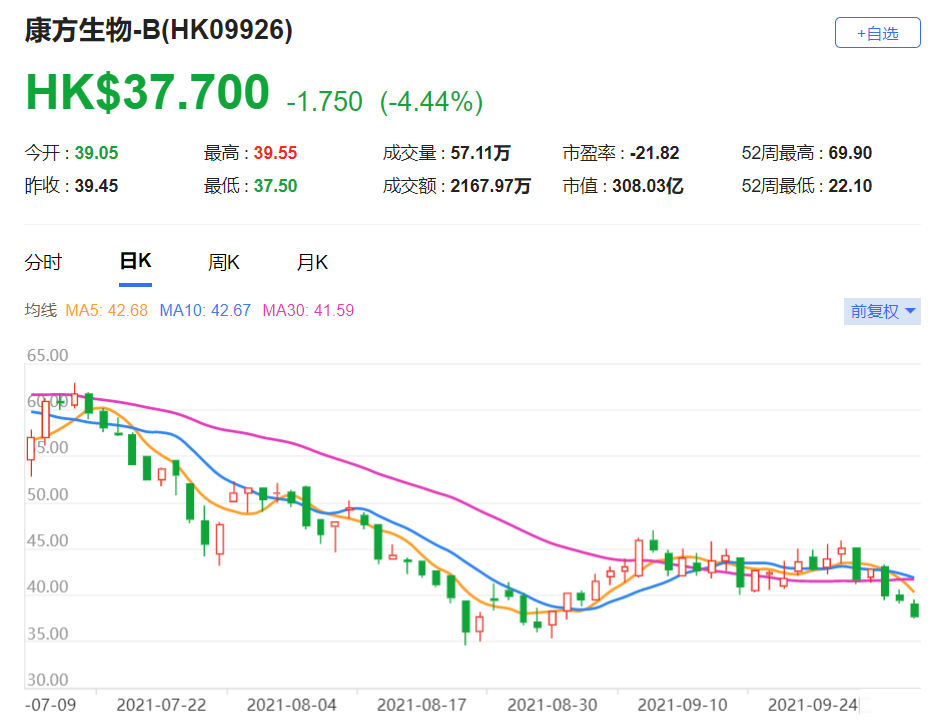This screenshot has height=723, width=938.
Task: Click the 今开 value 39.05
Action: pos(96,152)
